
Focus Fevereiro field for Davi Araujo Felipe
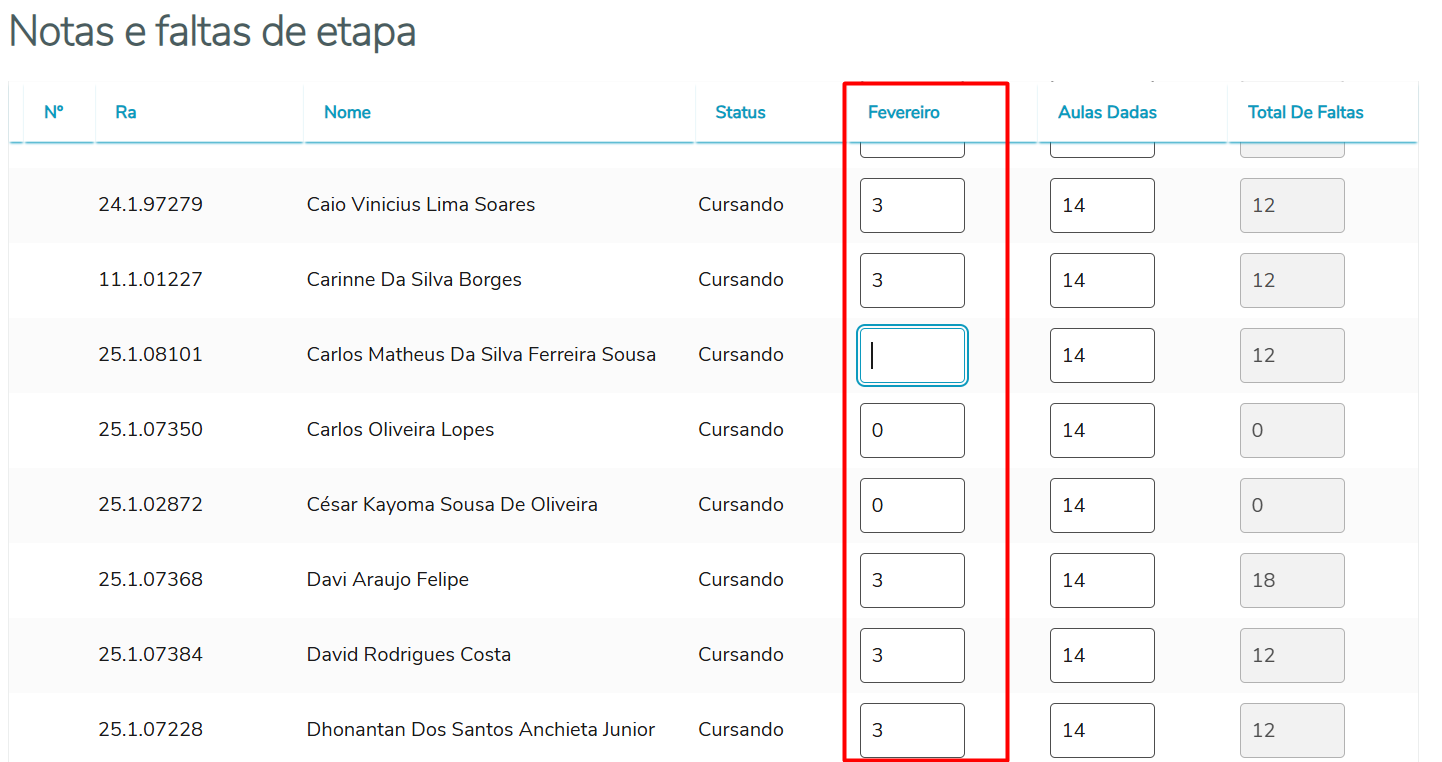point(912,580)
